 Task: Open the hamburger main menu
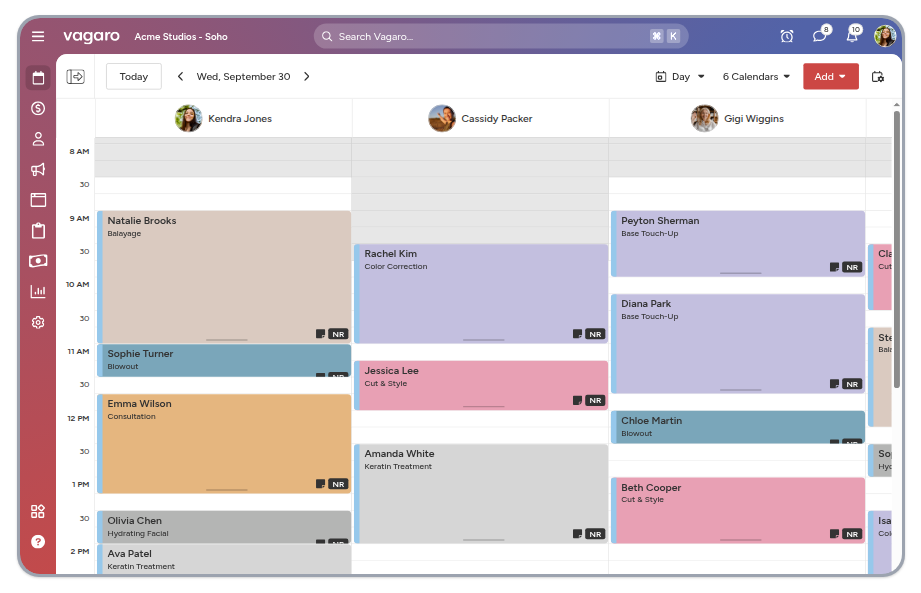38,36
